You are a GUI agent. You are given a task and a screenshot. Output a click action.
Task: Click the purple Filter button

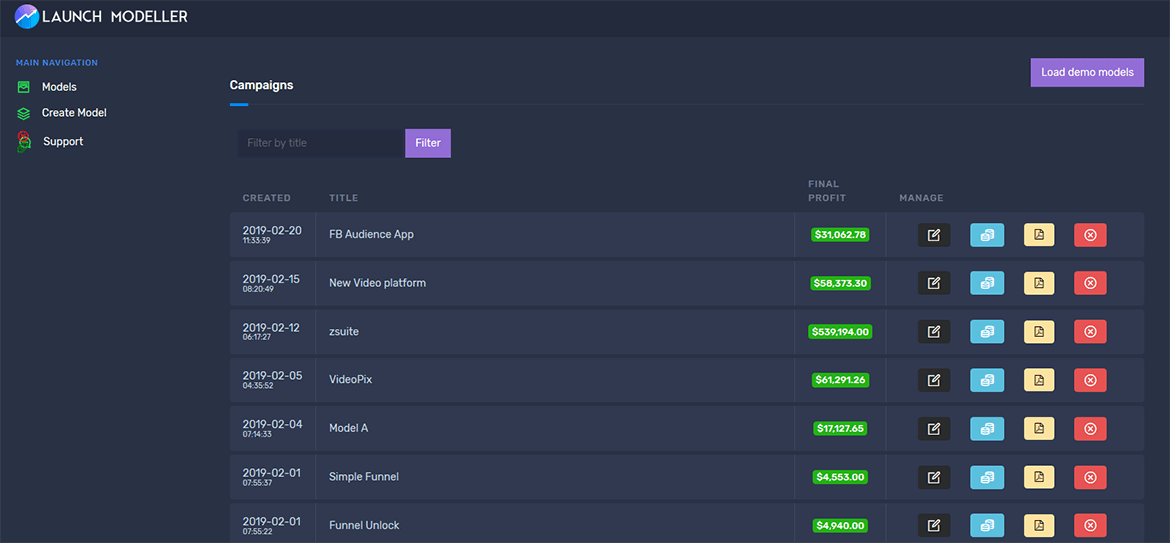click(428, 143)
